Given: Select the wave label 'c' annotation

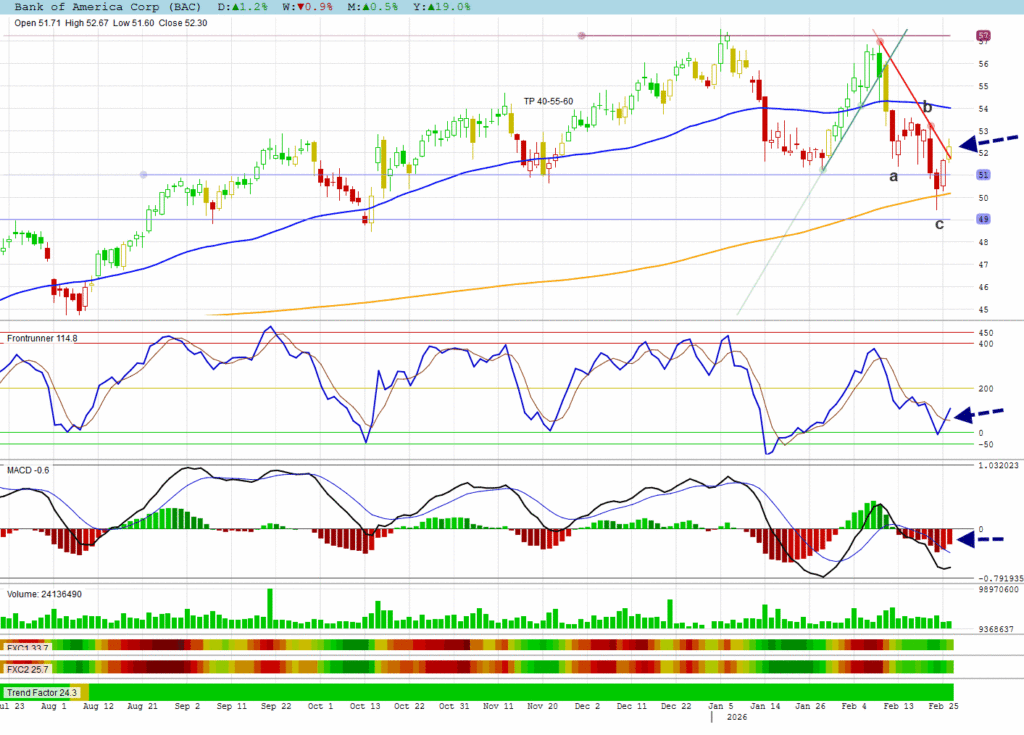Looking at the screenshot, I should 939,224.
